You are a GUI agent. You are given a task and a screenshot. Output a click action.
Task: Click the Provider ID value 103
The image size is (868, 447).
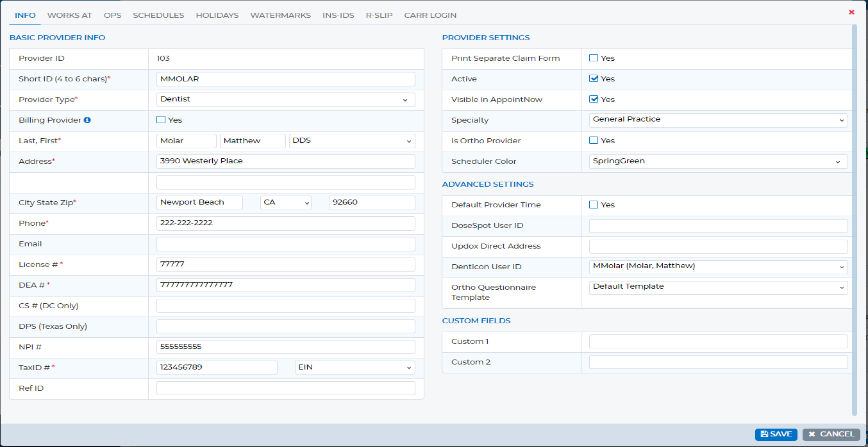pos(163,58)
